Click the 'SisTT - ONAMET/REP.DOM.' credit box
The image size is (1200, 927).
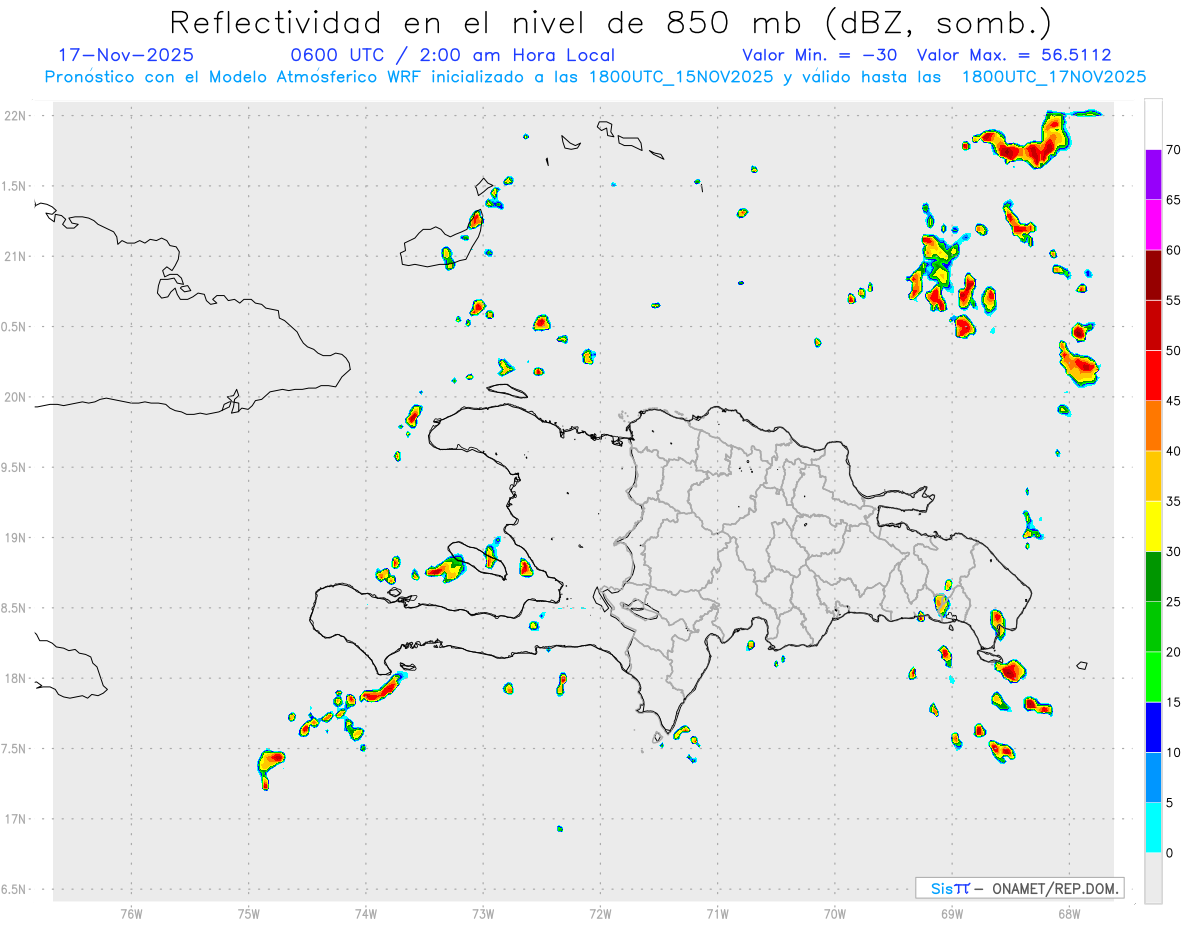coord(1019,888)
